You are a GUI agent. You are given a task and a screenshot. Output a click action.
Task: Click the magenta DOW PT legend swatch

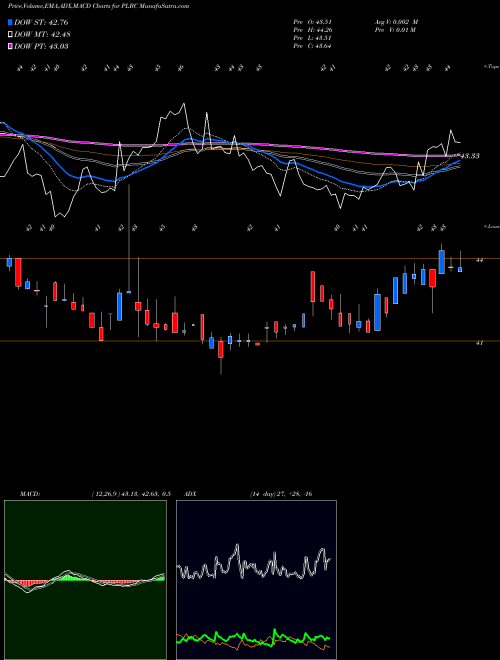pyautogui.click(x=11, y=46)
